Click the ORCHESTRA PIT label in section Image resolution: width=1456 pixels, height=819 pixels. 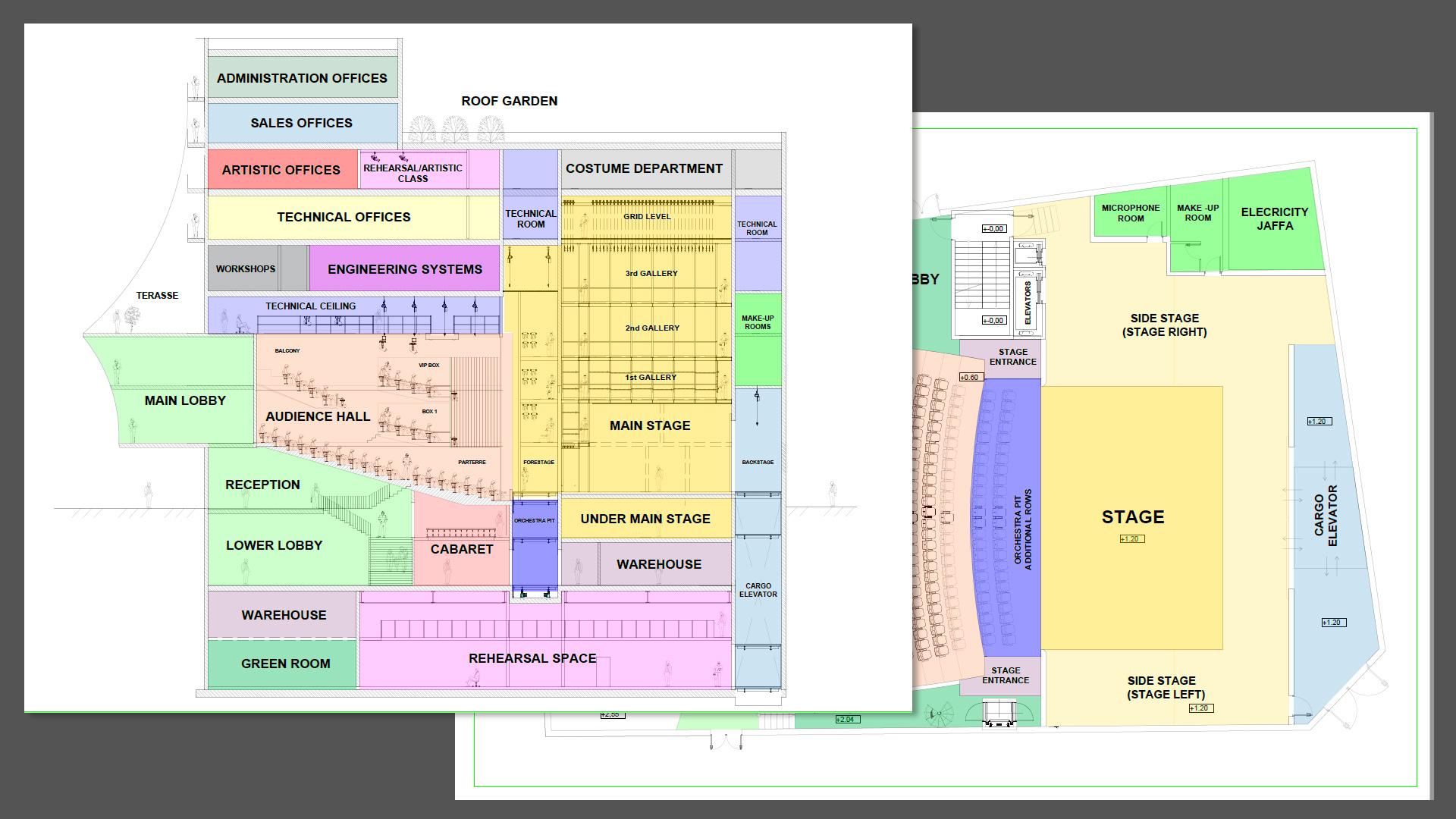tap(535, 521)
